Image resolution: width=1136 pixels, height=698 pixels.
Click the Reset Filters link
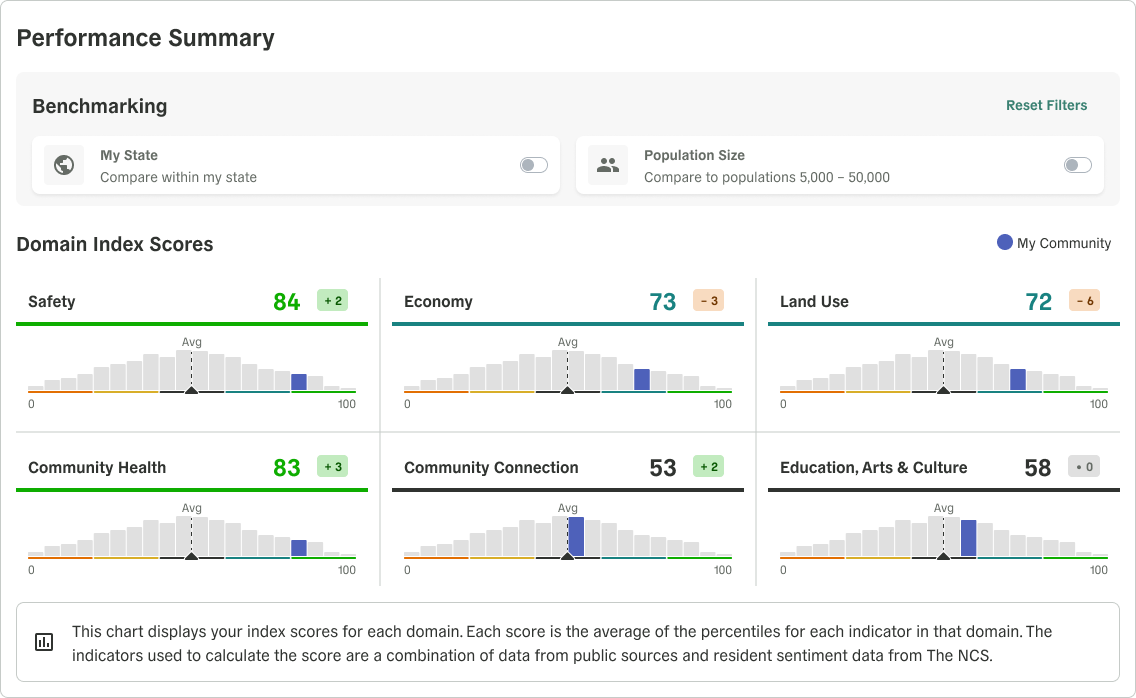coord(1046,105)
